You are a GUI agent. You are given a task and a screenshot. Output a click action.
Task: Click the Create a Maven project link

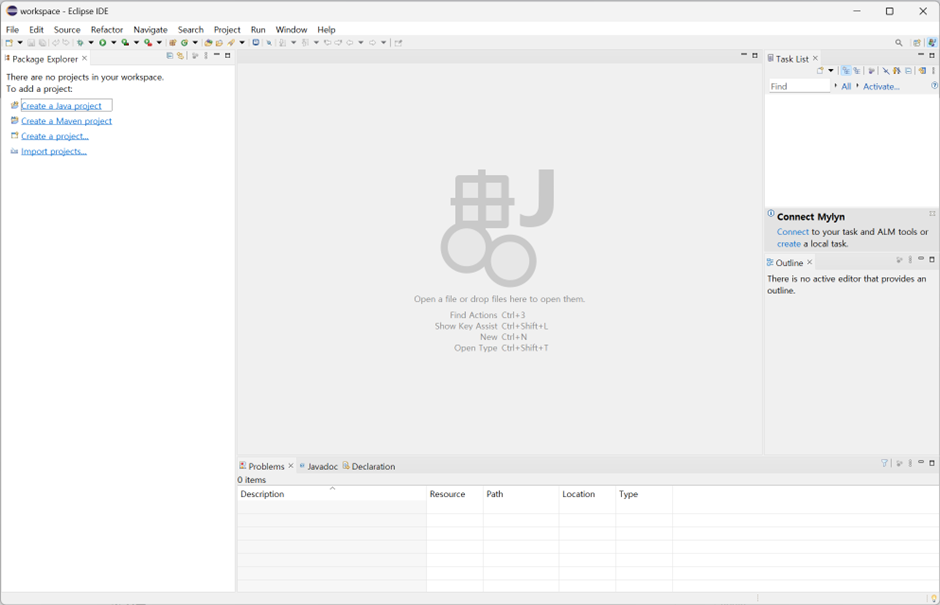[x=67, y=121]
